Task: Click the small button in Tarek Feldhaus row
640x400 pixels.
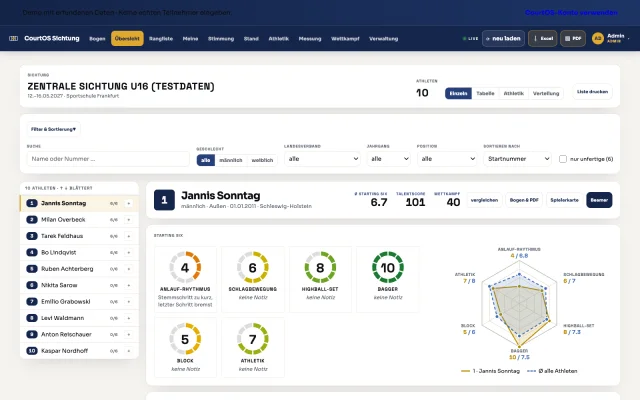Action: click(x=129, y=236)
